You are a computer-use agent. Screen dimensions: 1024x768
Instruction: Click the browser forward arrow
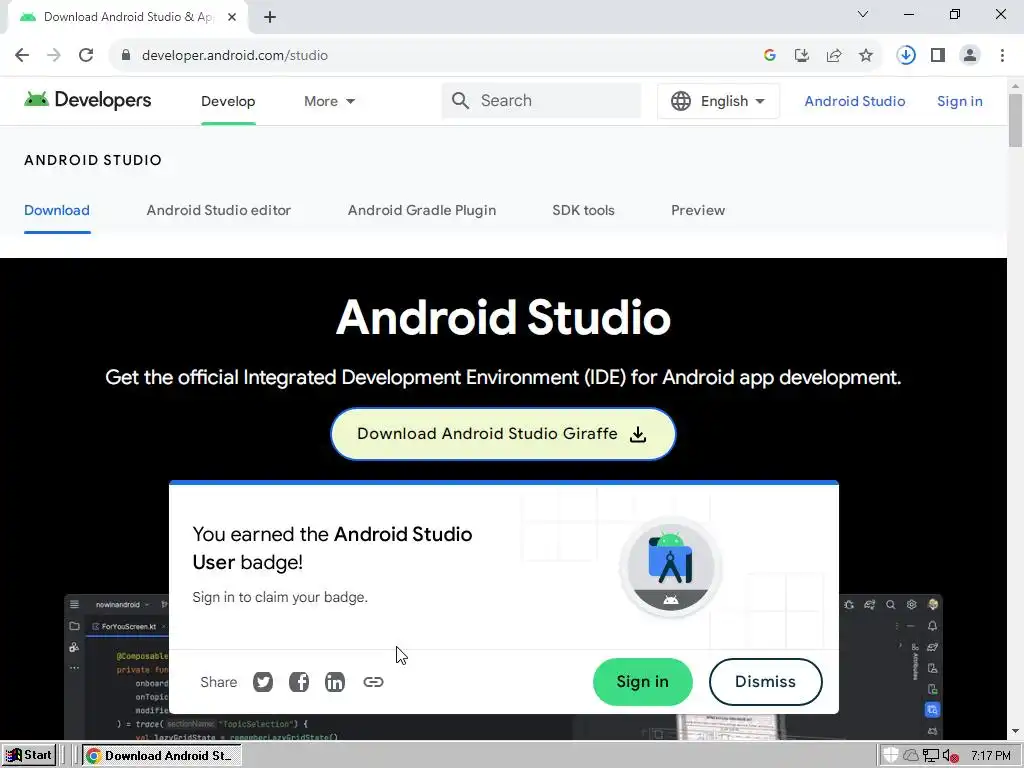click(x=54, y=56)
